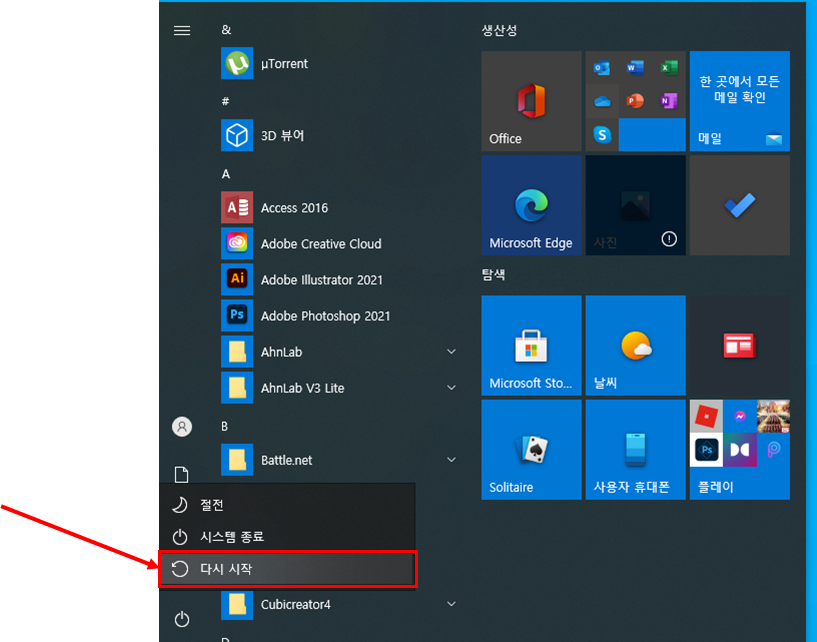Expand the Cubicreator4 chevron

(x=451, y=604)
